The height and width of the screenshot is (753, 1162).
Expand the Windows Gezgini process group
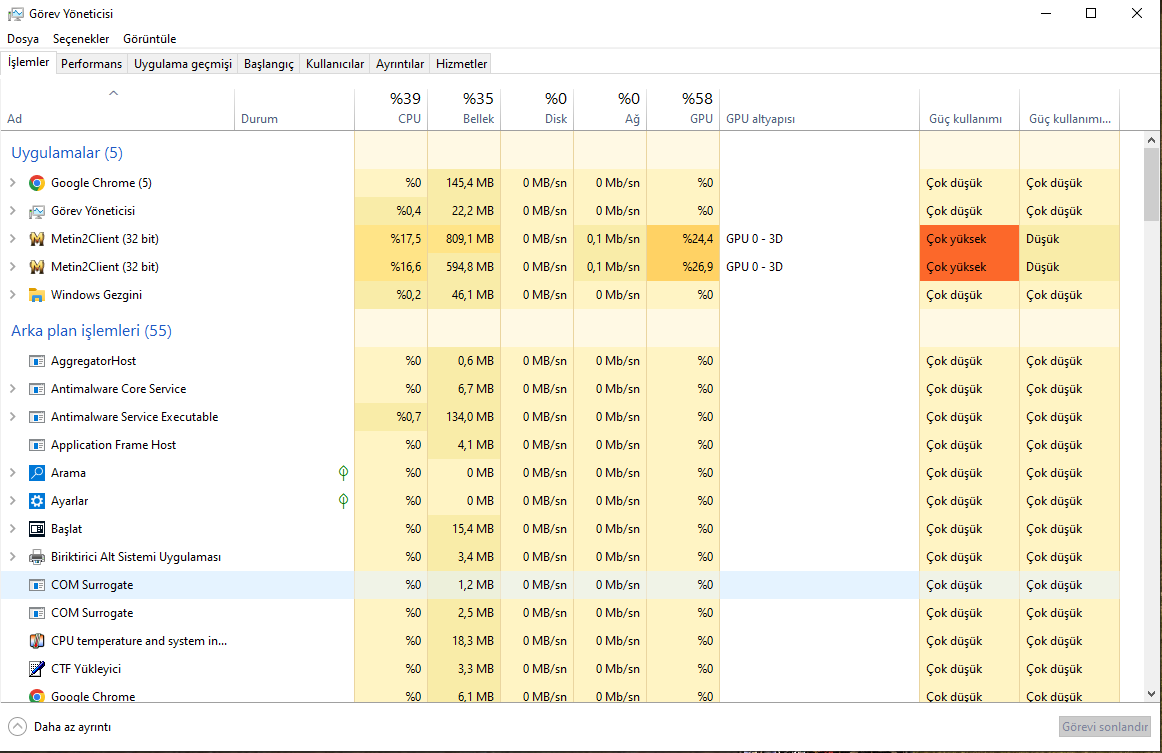13,295
